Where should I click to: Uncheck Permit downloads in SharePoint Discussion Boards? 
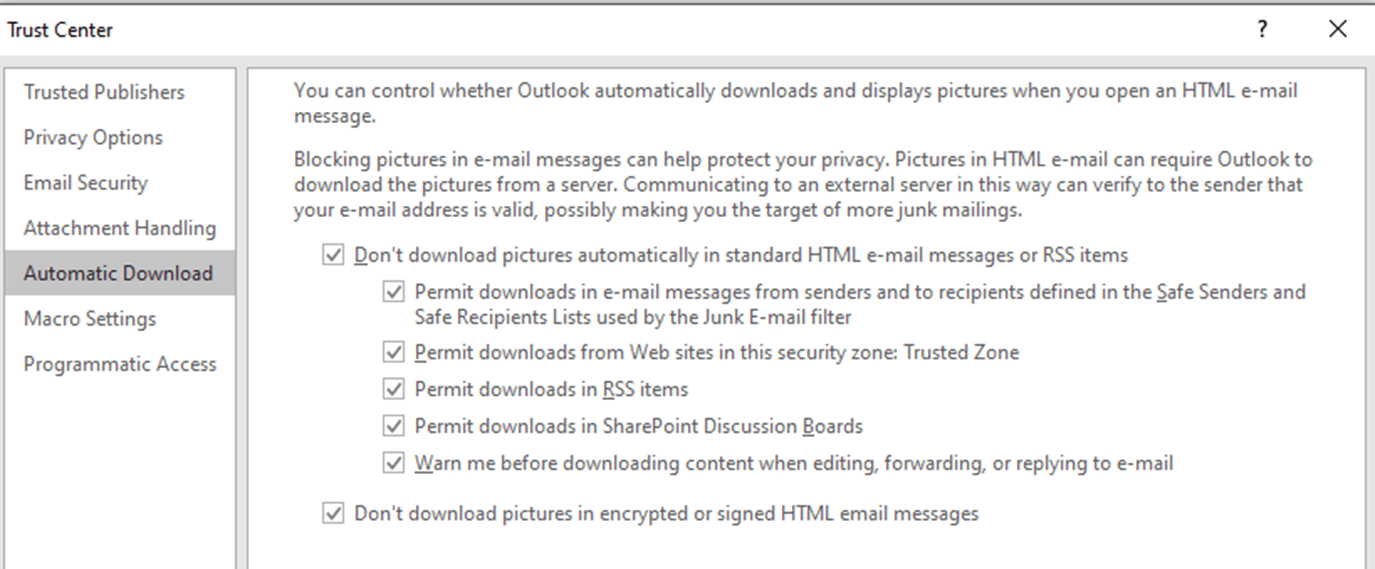394,426
